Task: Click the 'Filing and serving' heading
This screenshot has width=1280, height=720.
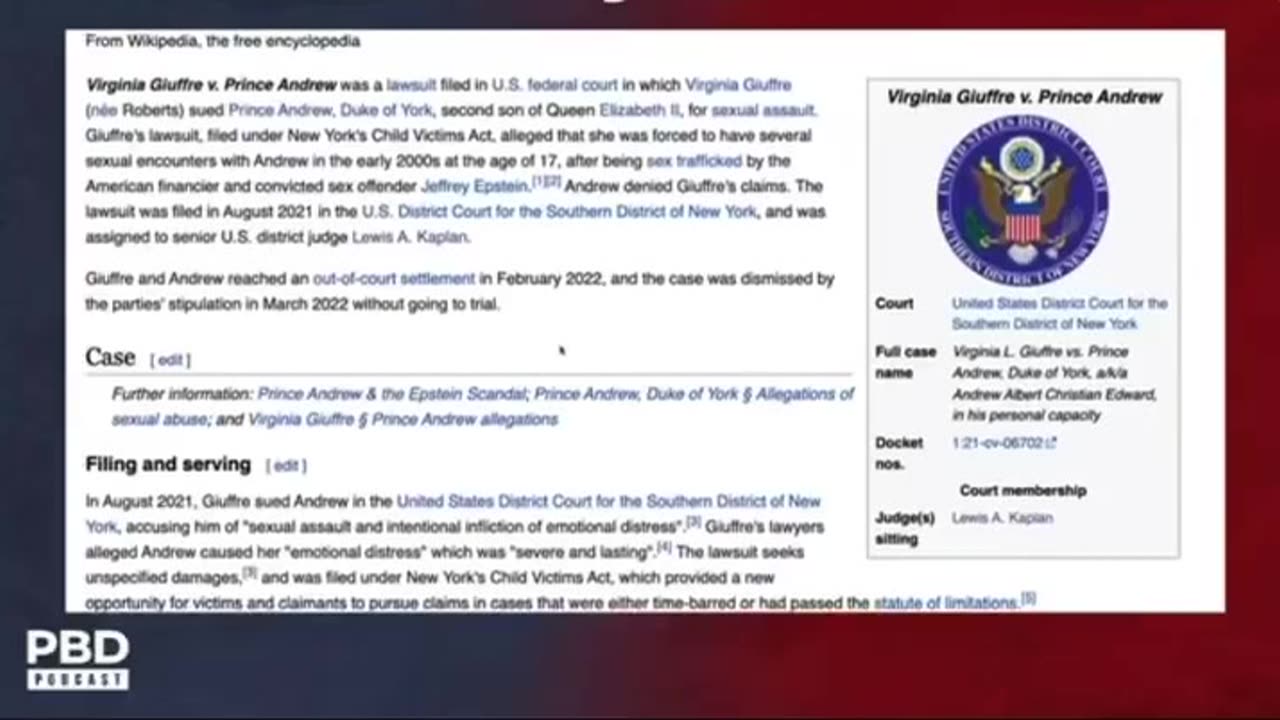Action: (x=168, y=464)
